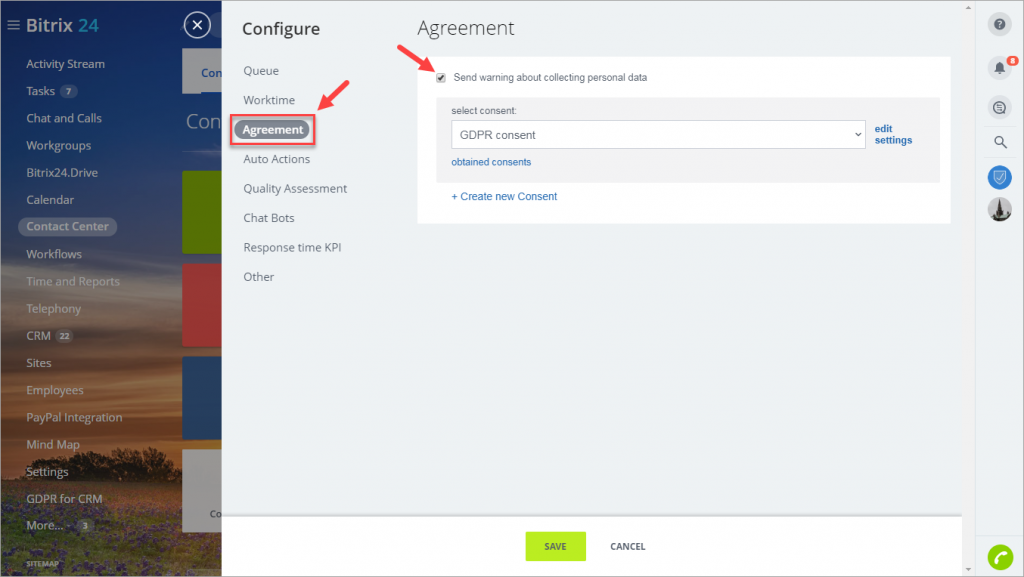Image resolution: width=1024 pixels, height=577 pixels.
Task: Uncheck Send warning about collecting personal data
Action: [x=441, y=78]
